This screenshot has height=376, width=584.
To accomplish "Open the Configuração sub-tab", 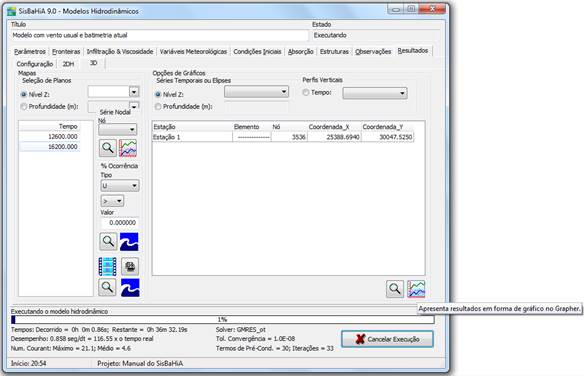I will pos(35,64).
